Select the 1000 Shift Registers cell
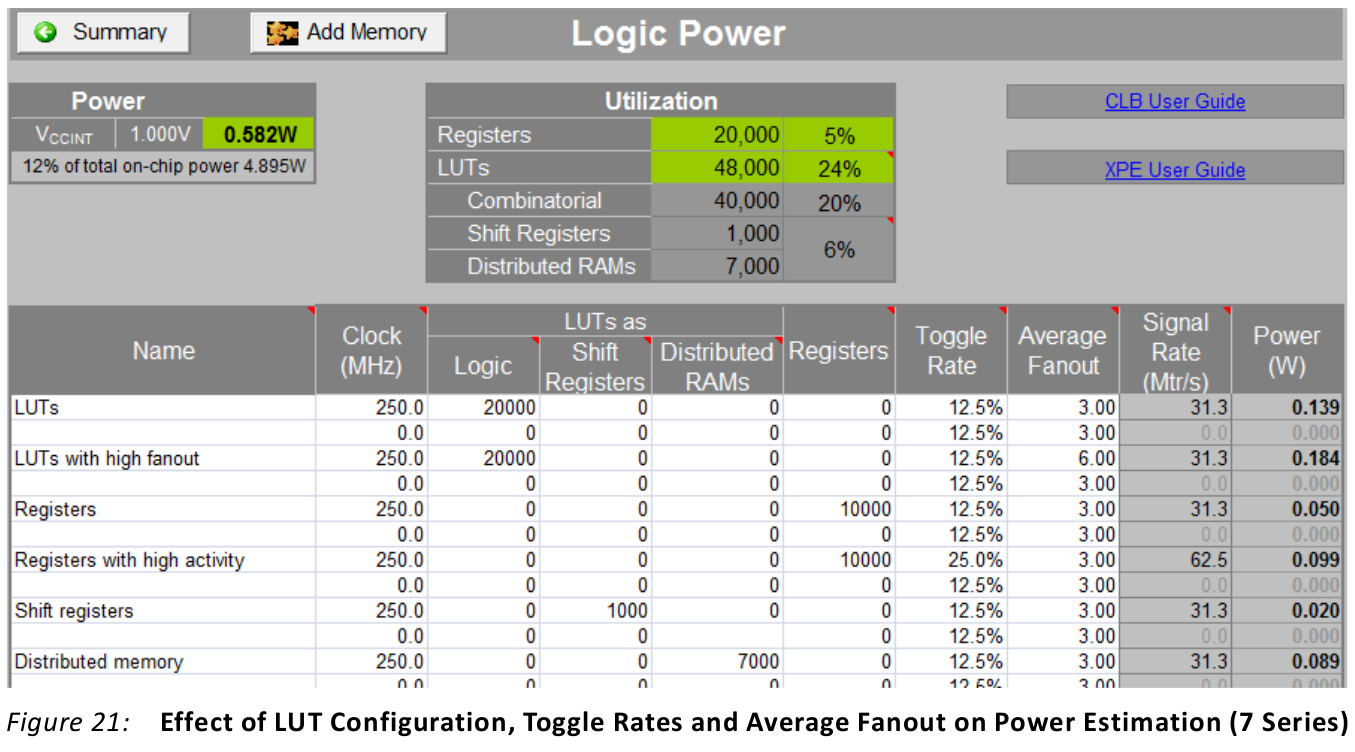The height and width of the screenshot is (752, 1355). click(595, 611)
